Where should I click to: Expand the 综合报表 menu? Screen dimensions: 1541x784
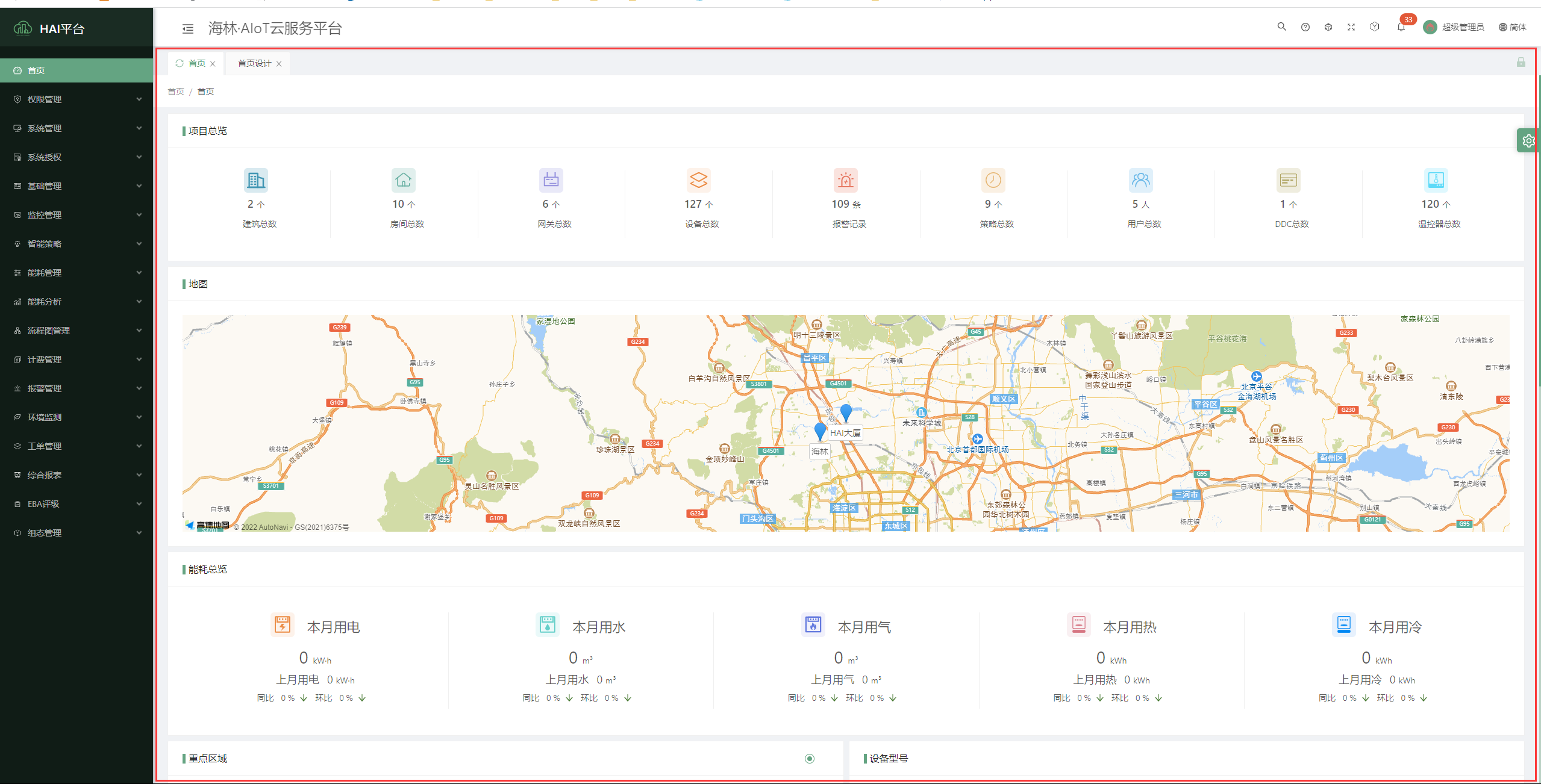(x=77, y=475)
